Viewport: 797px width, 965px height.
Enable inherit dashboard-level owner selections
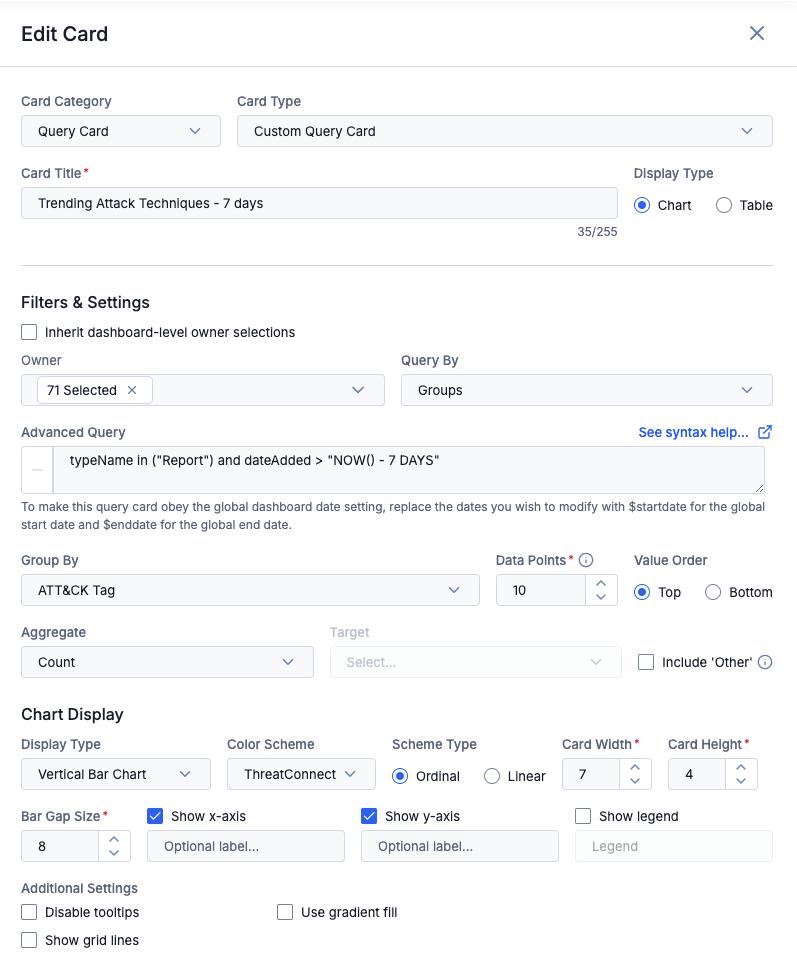29,332
